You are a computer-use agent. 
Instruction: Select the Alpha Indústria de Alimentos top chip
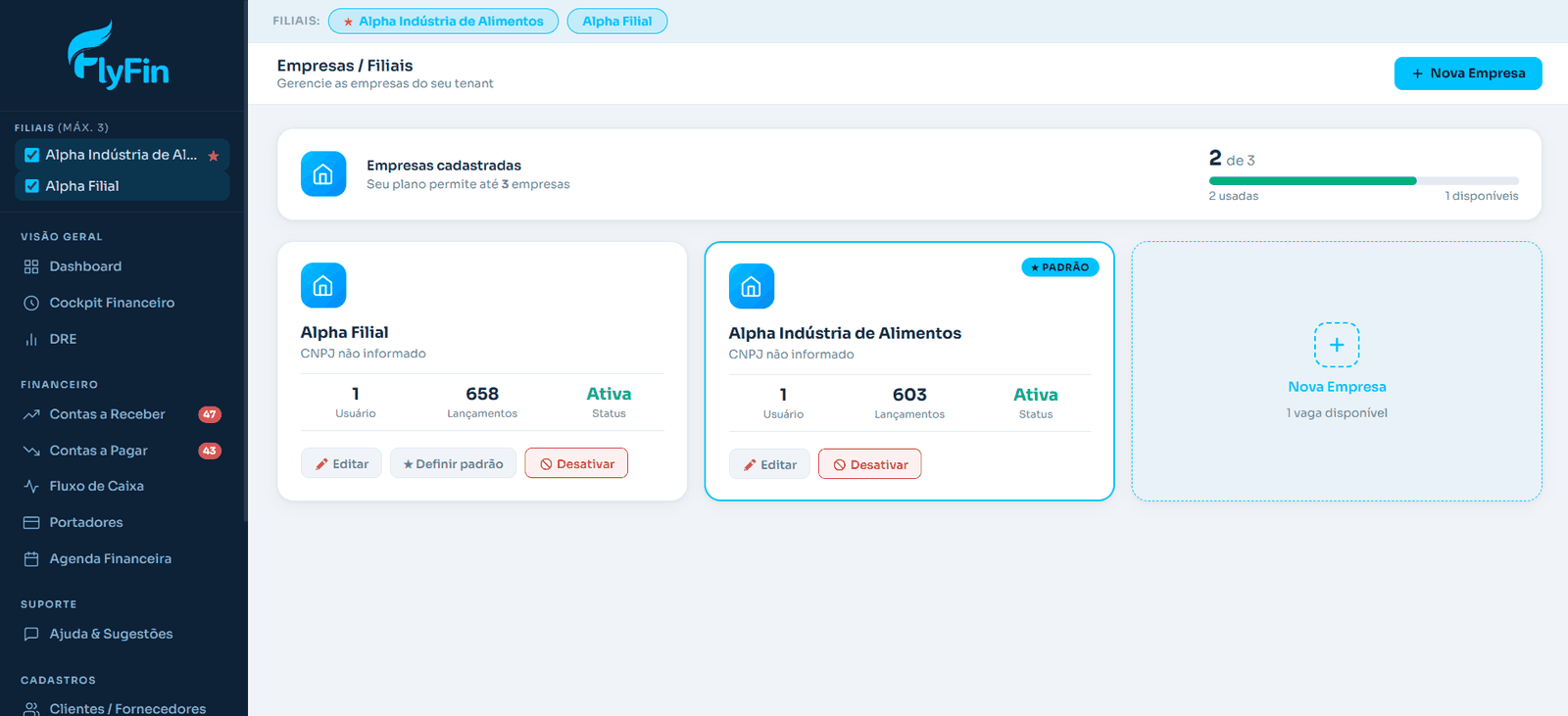[x=443, y=22]
